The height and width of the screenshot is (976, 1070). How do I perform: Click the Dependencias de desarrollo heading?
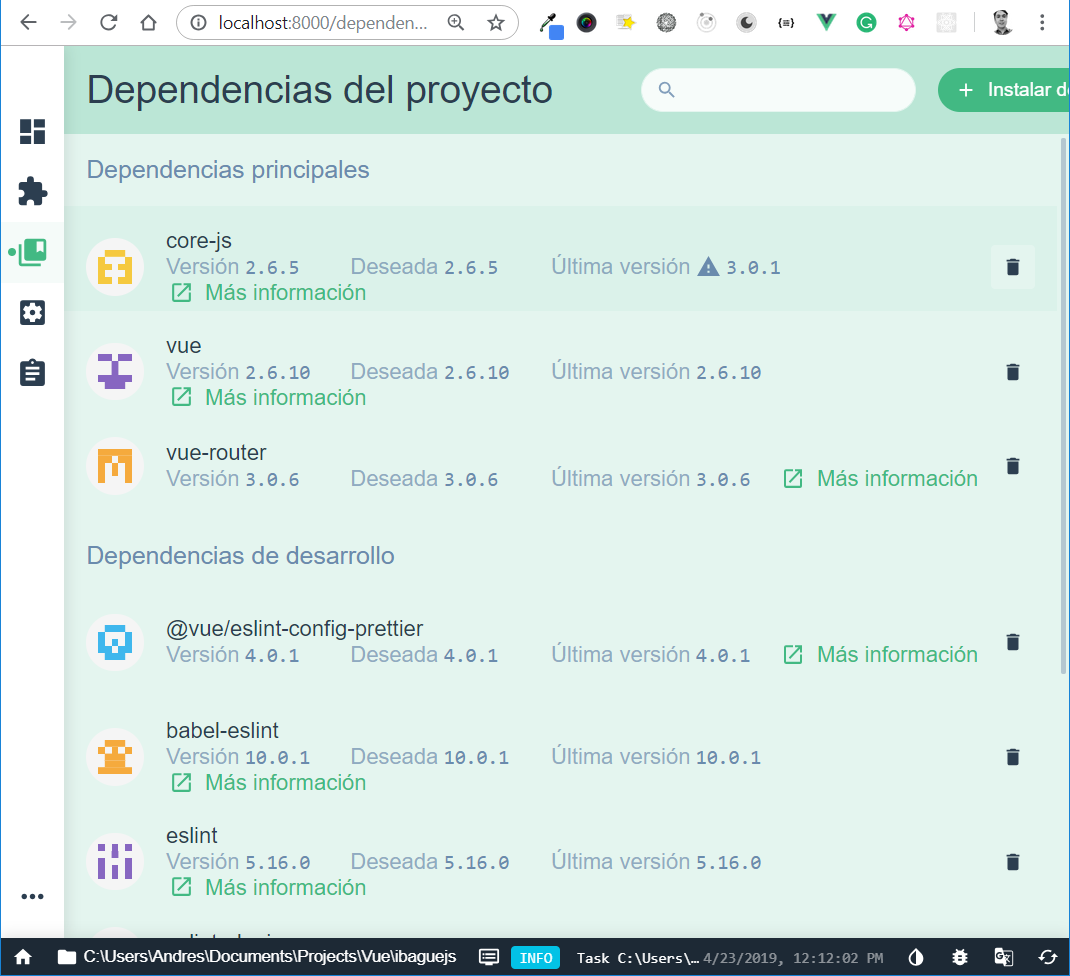pyautogui.click(x=240, y=556)
